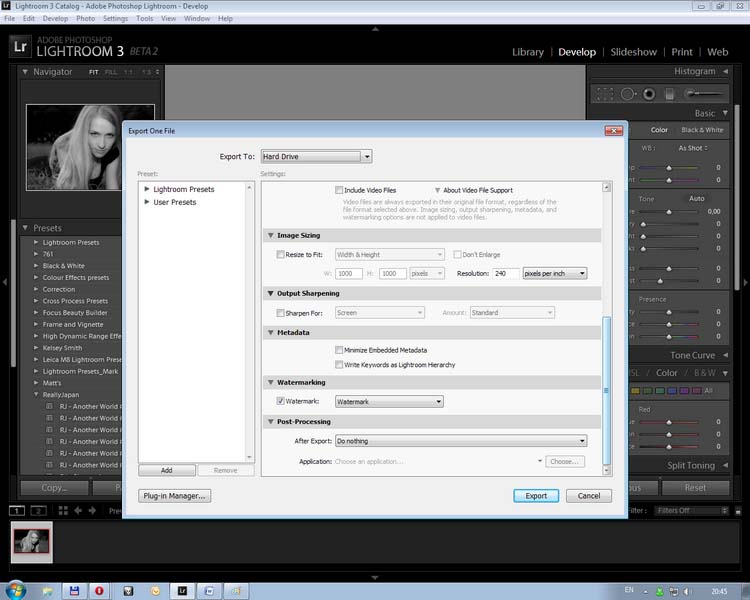Click the Windows Start button

(14, 591)
